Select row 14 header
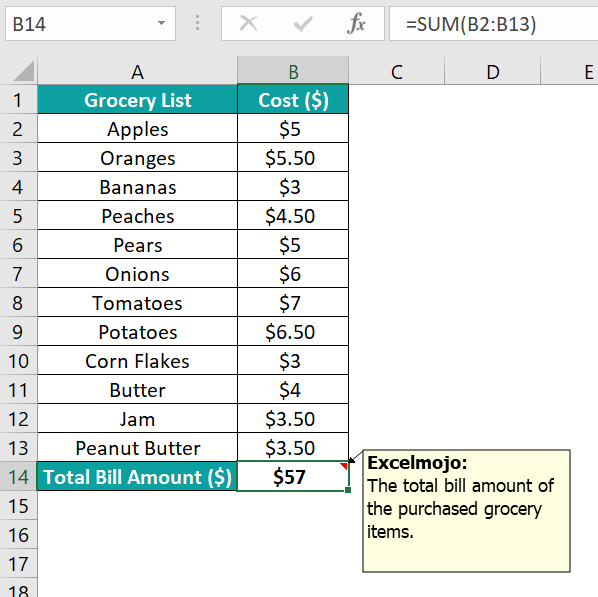 click(x=18, y=477)
